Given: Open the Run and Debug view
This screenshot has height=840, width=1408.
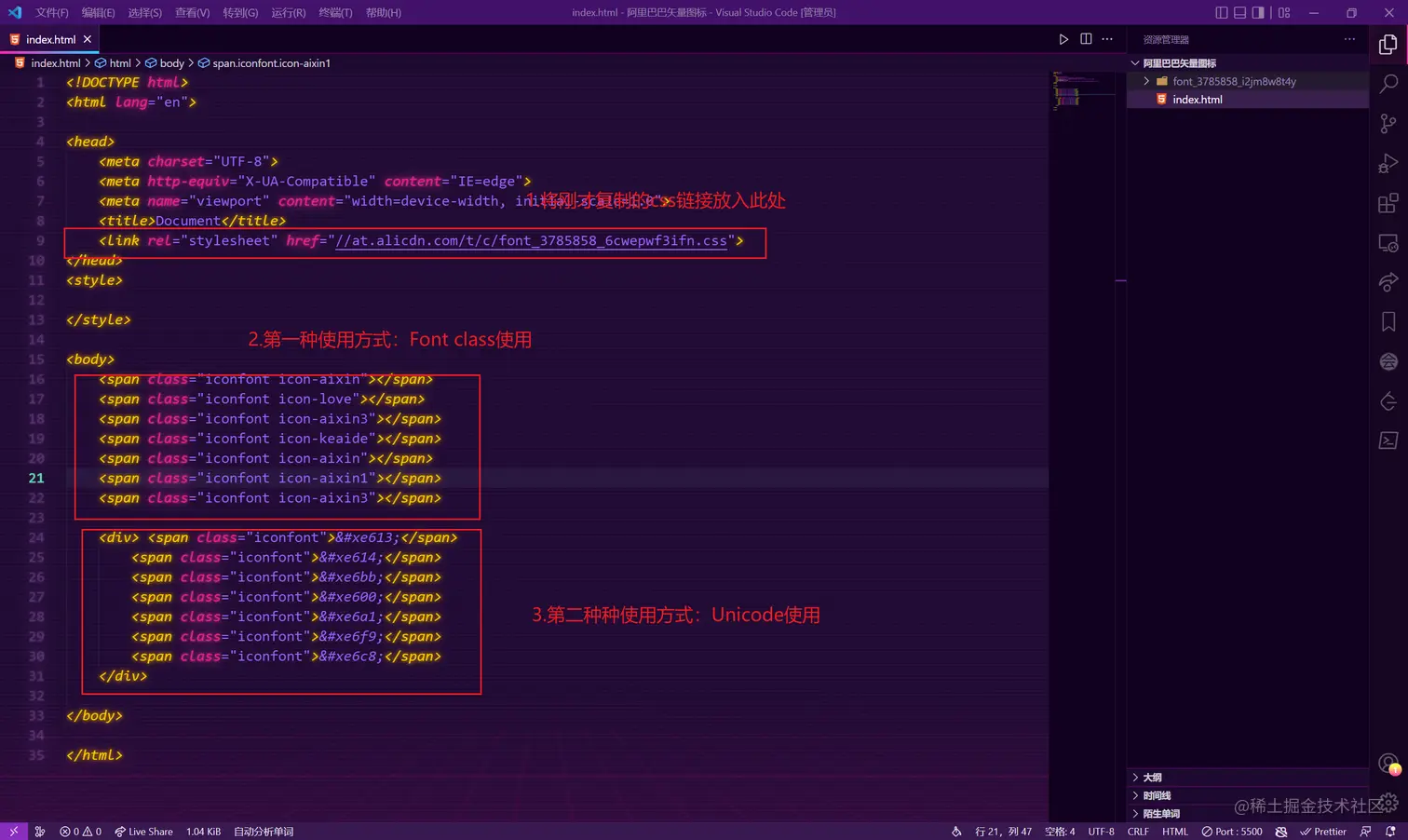Looking at the screenshot, I should point(1388,163).
